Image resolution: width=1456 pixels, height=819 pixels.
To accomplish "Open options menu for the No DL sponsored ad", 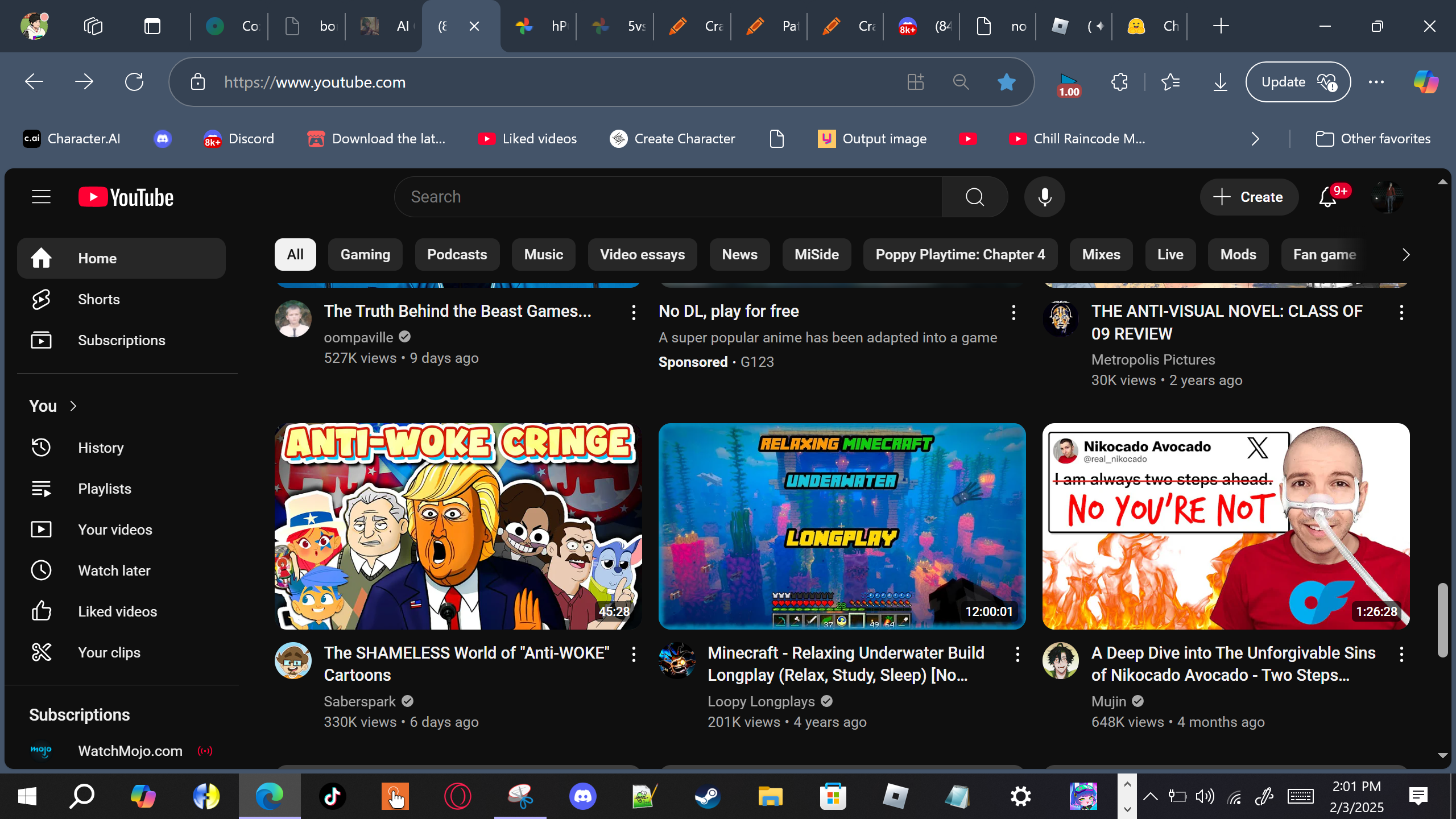I will (1014, 312).
